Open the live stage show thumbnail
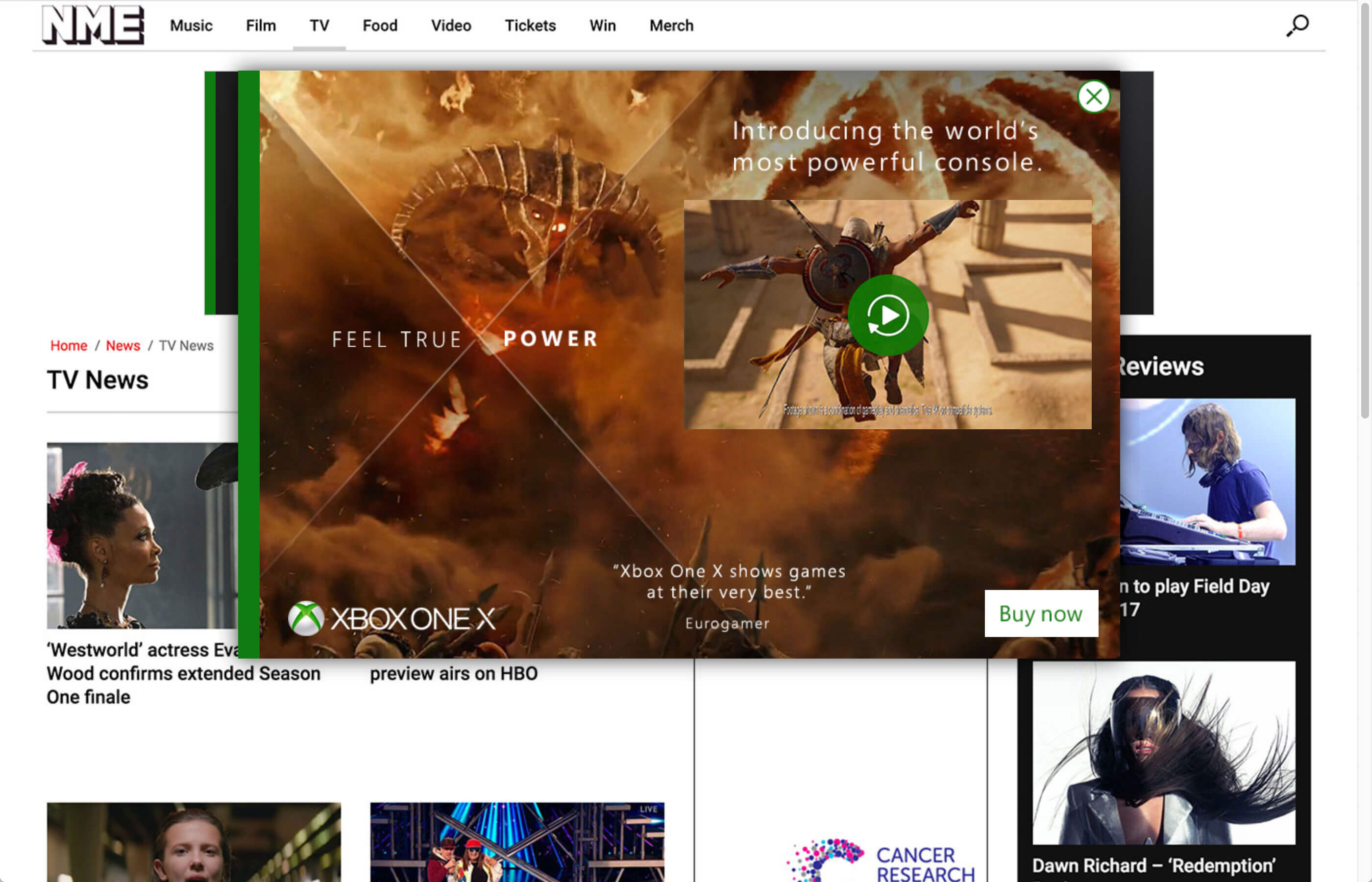Image resolution: width=1372 pixels, height=882 pixels. coord(517,842)
